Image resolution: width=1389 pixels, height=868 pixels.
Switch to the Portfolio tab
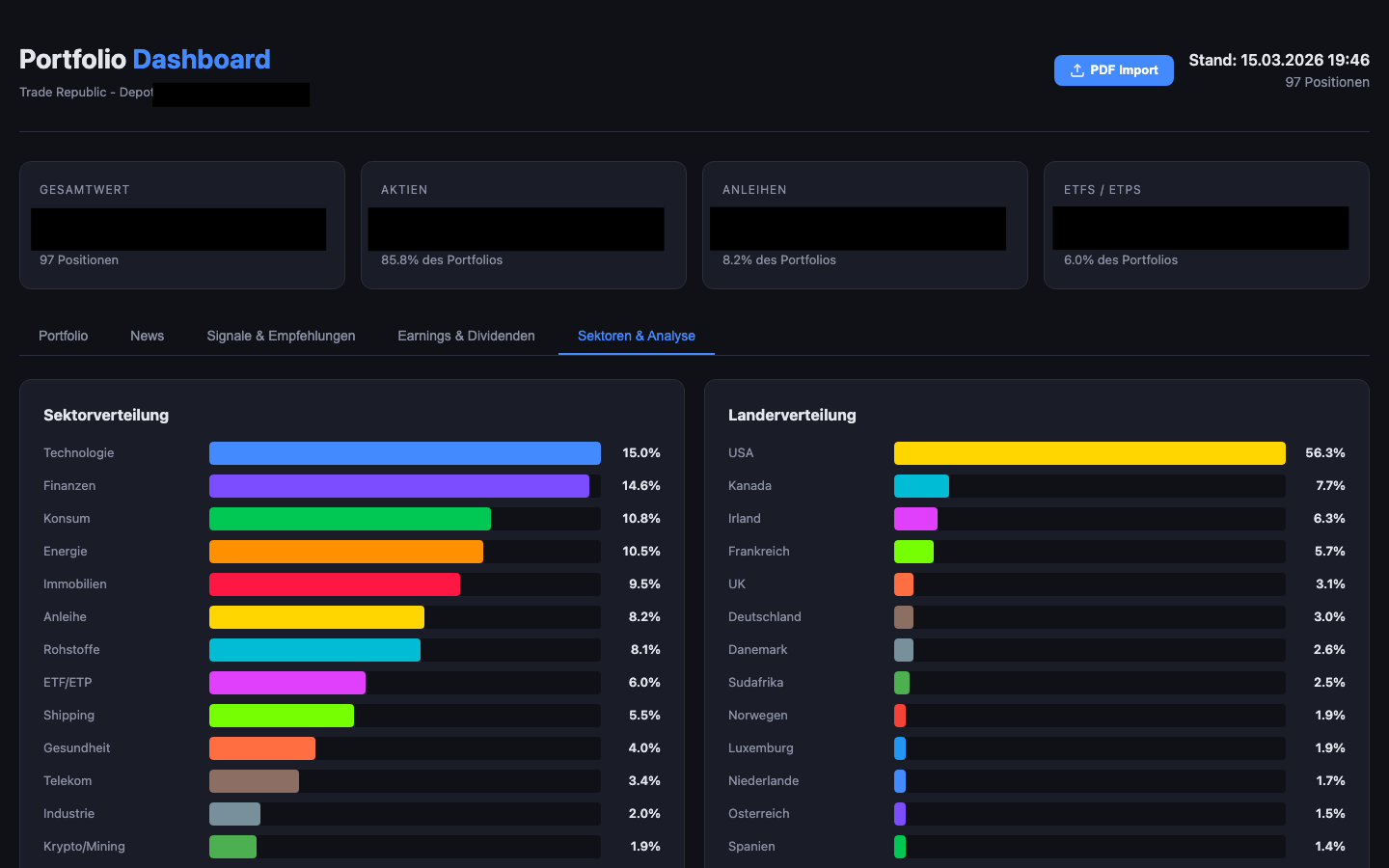(63, 336)
